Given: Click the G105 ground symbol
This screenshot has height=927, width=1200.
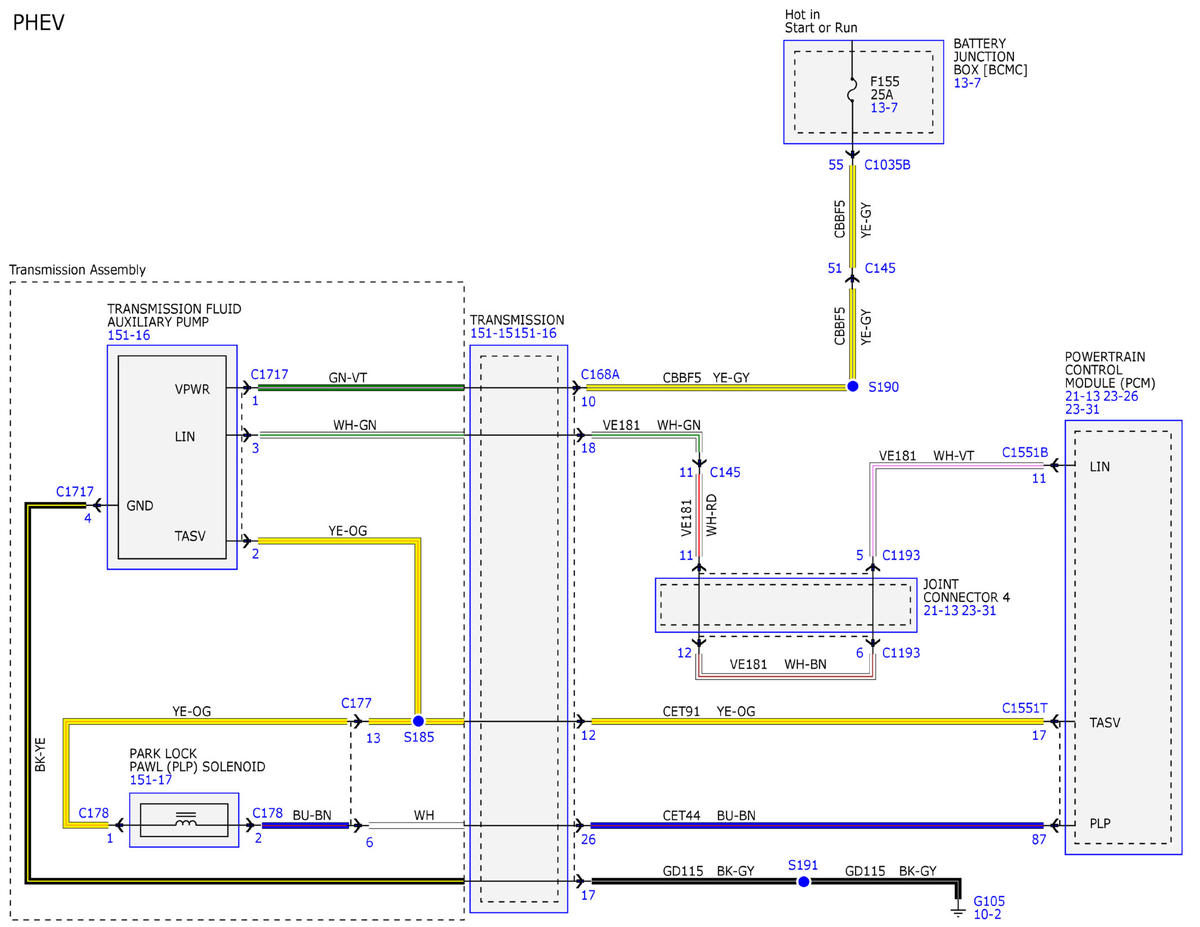Looking at the screenshot, I should pyautogui.click(x=958, y=912).
